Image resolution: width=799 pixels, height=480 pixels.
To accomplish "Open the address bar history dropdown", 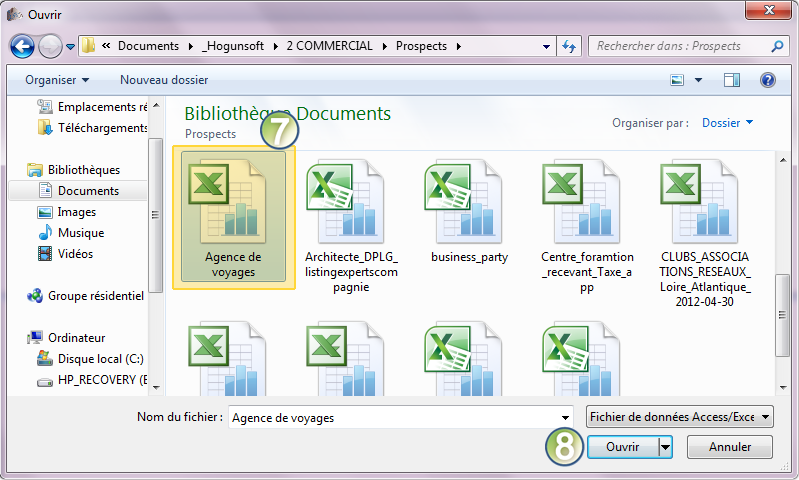I will (x=546, y=46).
